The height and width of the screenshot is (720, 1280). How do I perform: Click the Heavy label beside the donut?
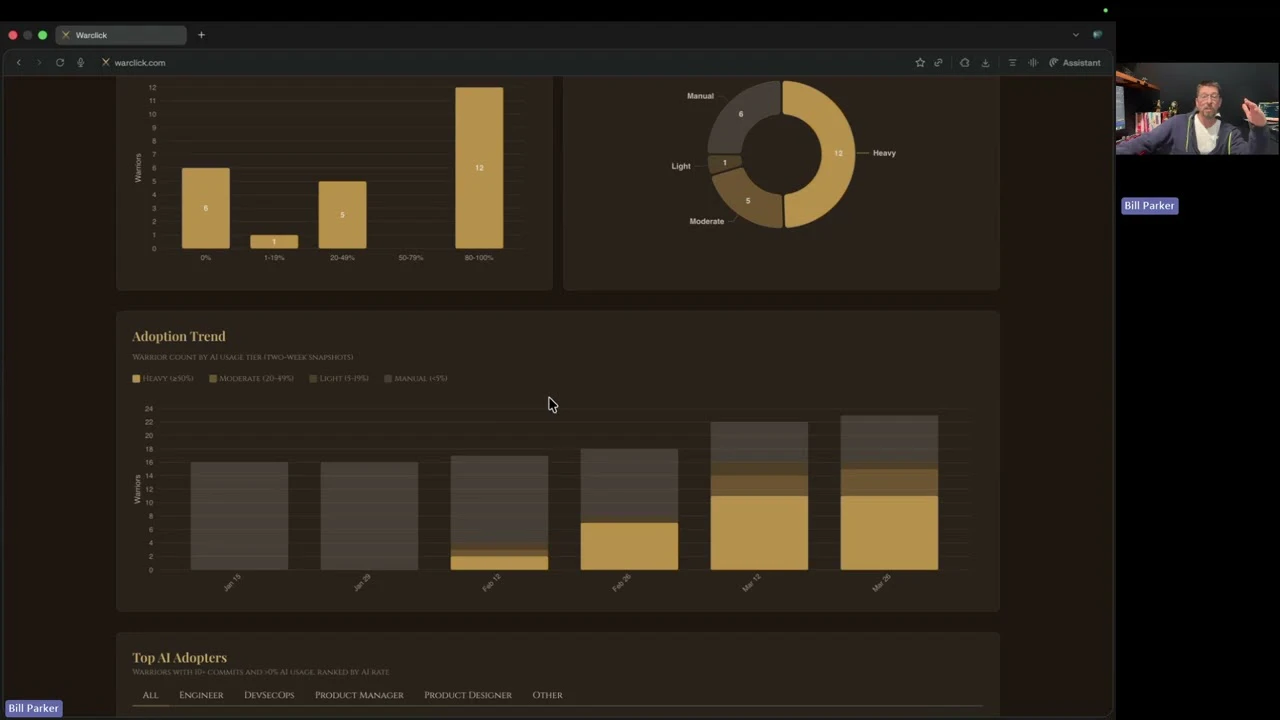(884, 153)
